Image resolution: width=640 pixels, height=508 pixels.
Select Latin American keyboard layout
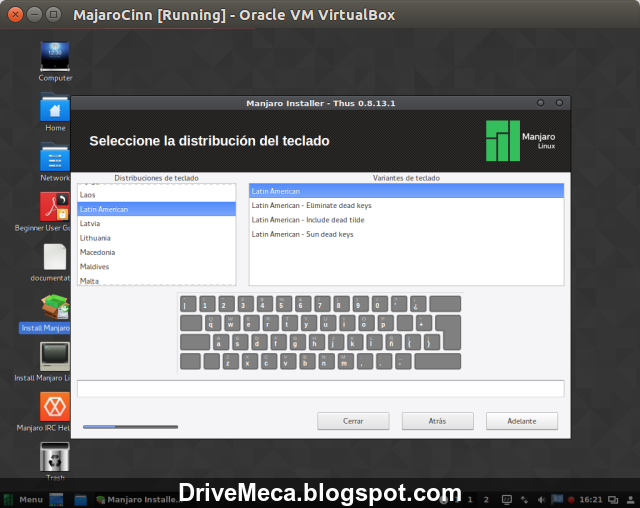click(x=156, y=209)
